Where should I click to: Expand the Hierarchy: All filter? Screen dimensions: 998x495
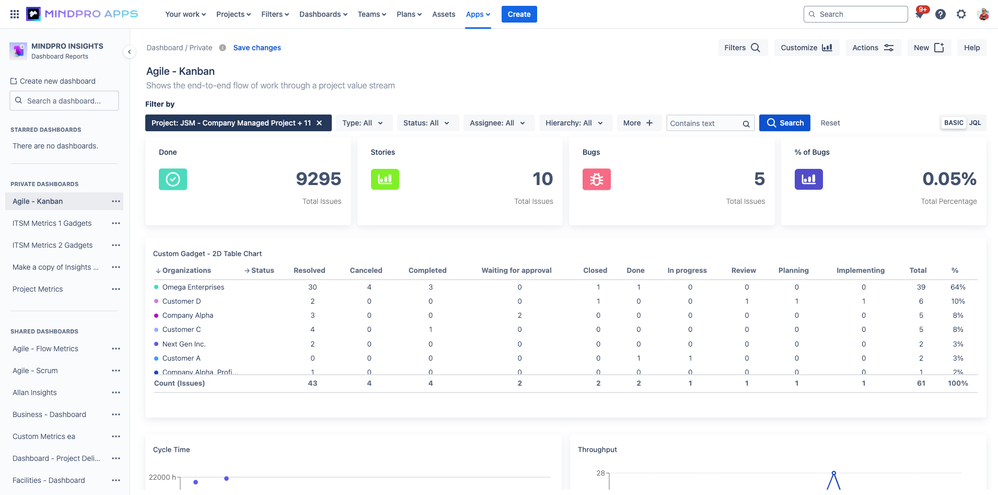coord(575,123)
